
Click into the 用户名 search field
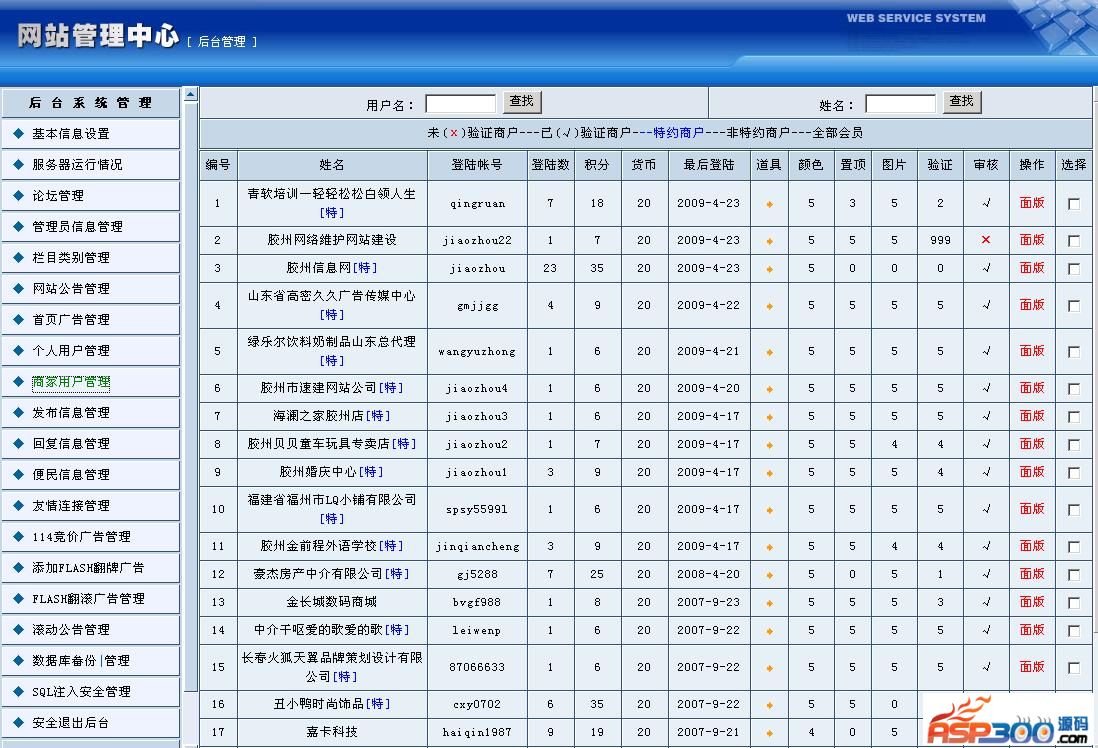tap(460, 104)
